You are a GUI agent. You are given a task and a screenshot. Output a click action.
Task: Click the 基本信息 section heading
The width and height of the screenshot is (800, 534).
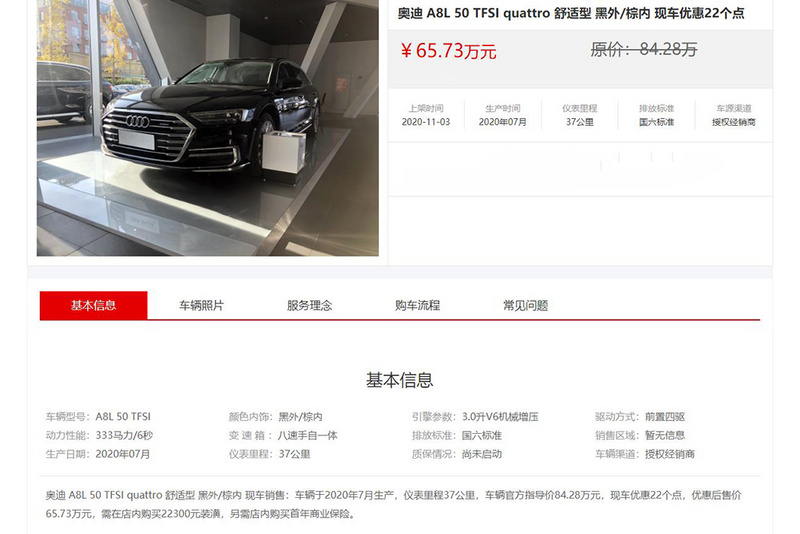click(399, 380)
